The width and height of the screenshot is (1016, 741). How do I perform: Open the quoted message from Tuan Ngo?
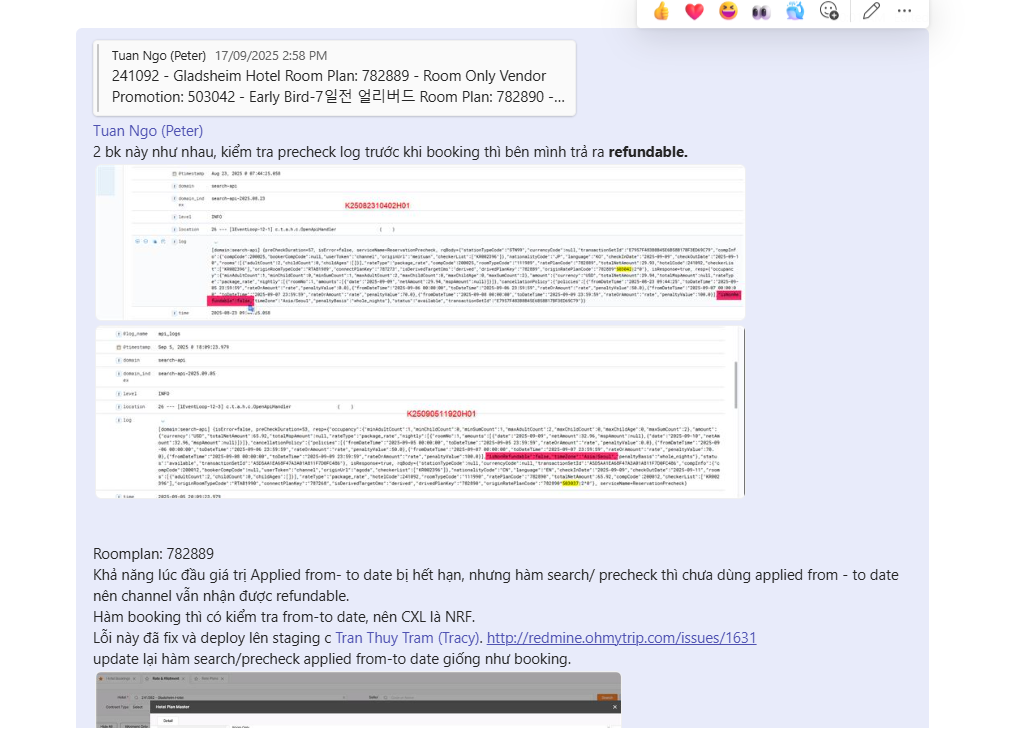(334, 78)
